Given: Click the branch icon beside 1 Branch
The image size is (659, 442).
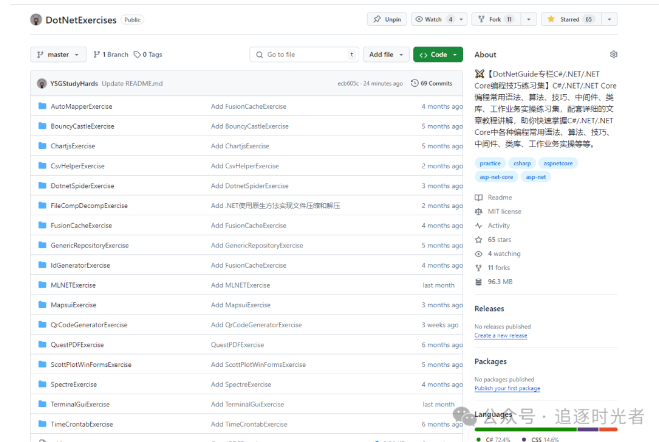Looking at the screenshot, I should click(x=97, y=55).
